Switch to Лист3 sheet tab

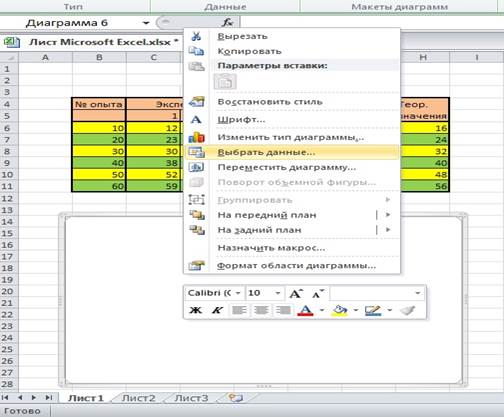[x=191, y=398]
